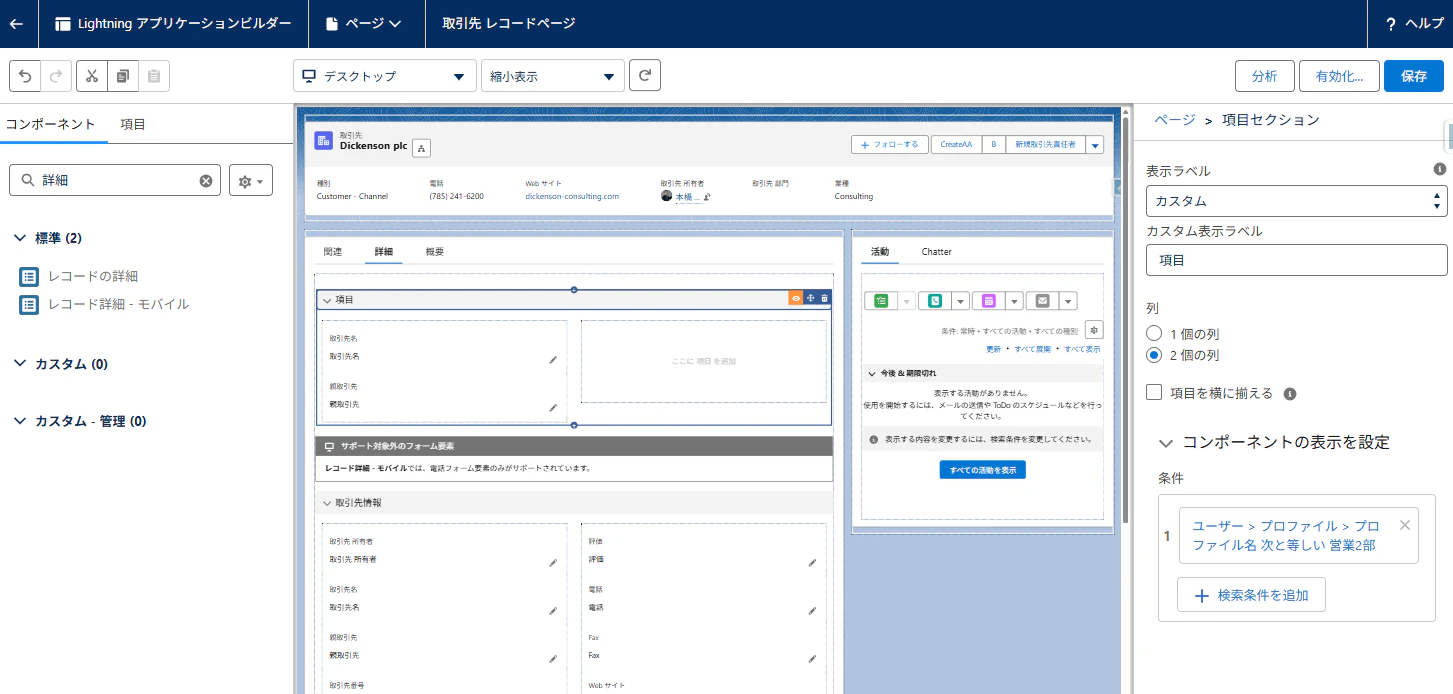Click the back arrow icon in header
The height and width of the screenshot is (694, 1453).
pyautogui.click(x=16, y=23)
